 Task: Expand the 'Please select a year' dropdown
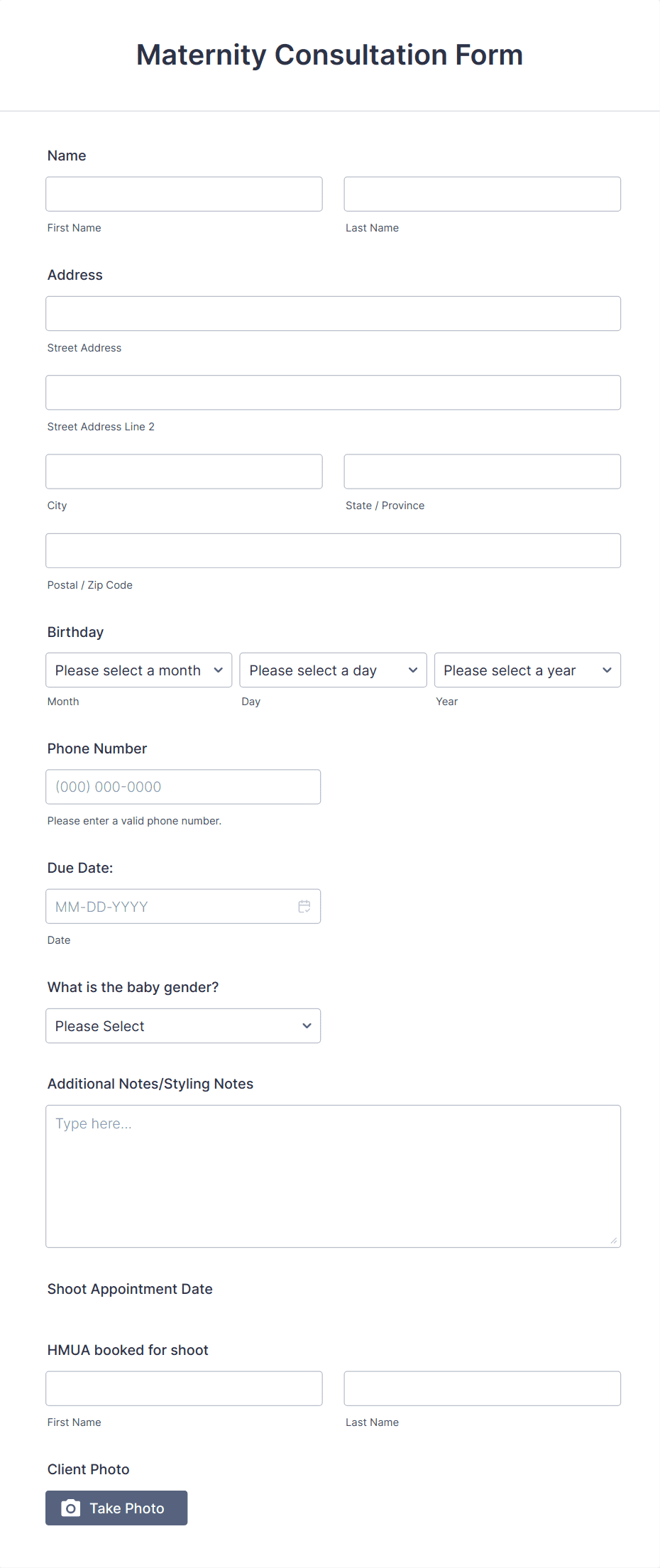[x=527, y=670]
